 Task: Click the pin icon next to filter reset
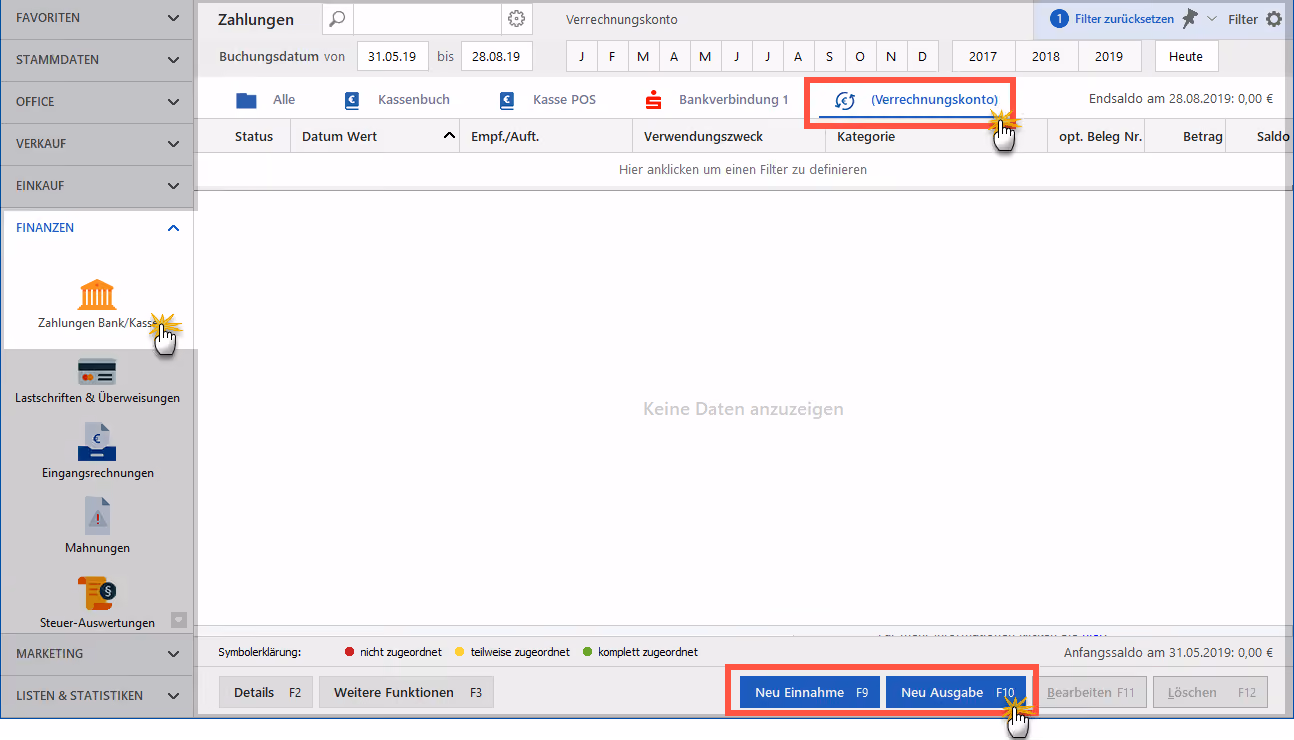tap(1189, 18)
